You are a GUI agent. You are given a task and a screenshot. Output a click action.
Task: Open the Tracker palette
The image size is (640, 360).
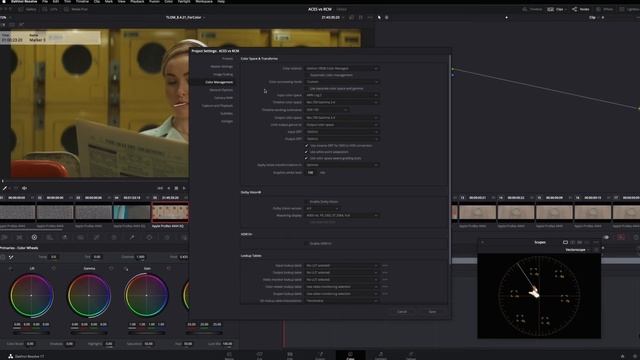[x=167, y=237]
